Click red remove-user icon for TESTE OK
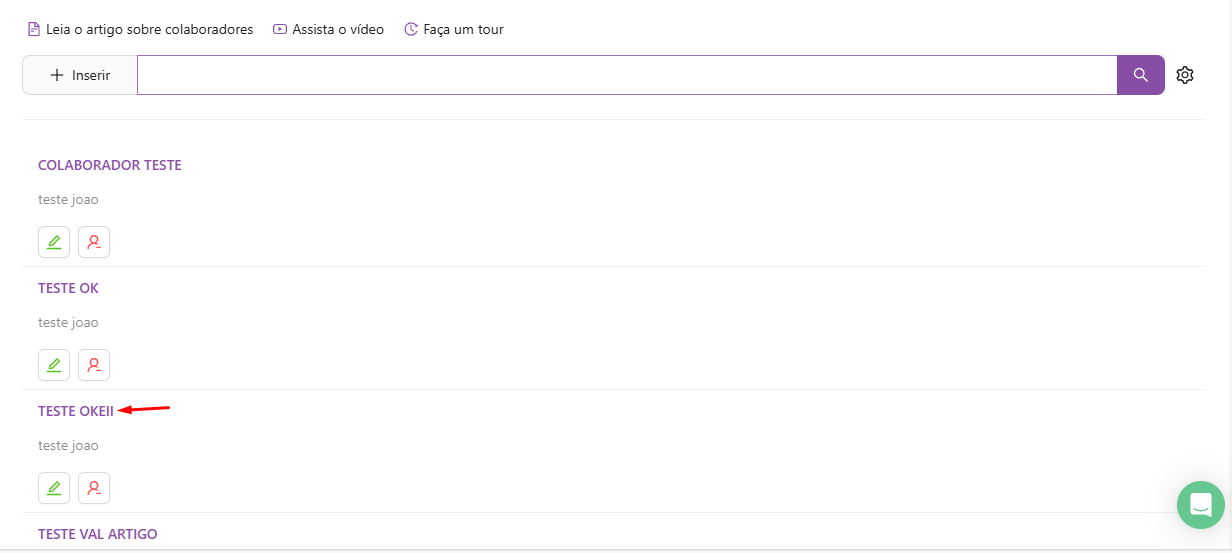Screen dimensions: 1232x553 tap(94, 365)
